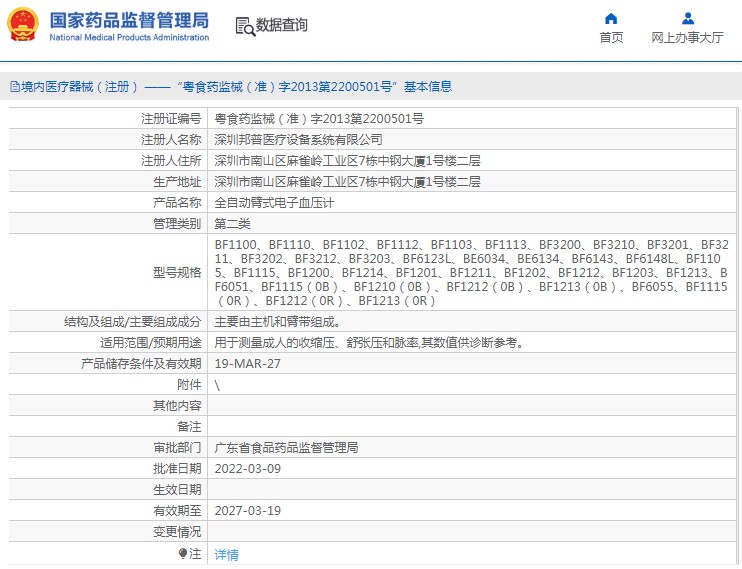The height and width of the screenshot is (569, 742).
Task: Click the 适用范围/预期用途 label
Action: (150, 342)
